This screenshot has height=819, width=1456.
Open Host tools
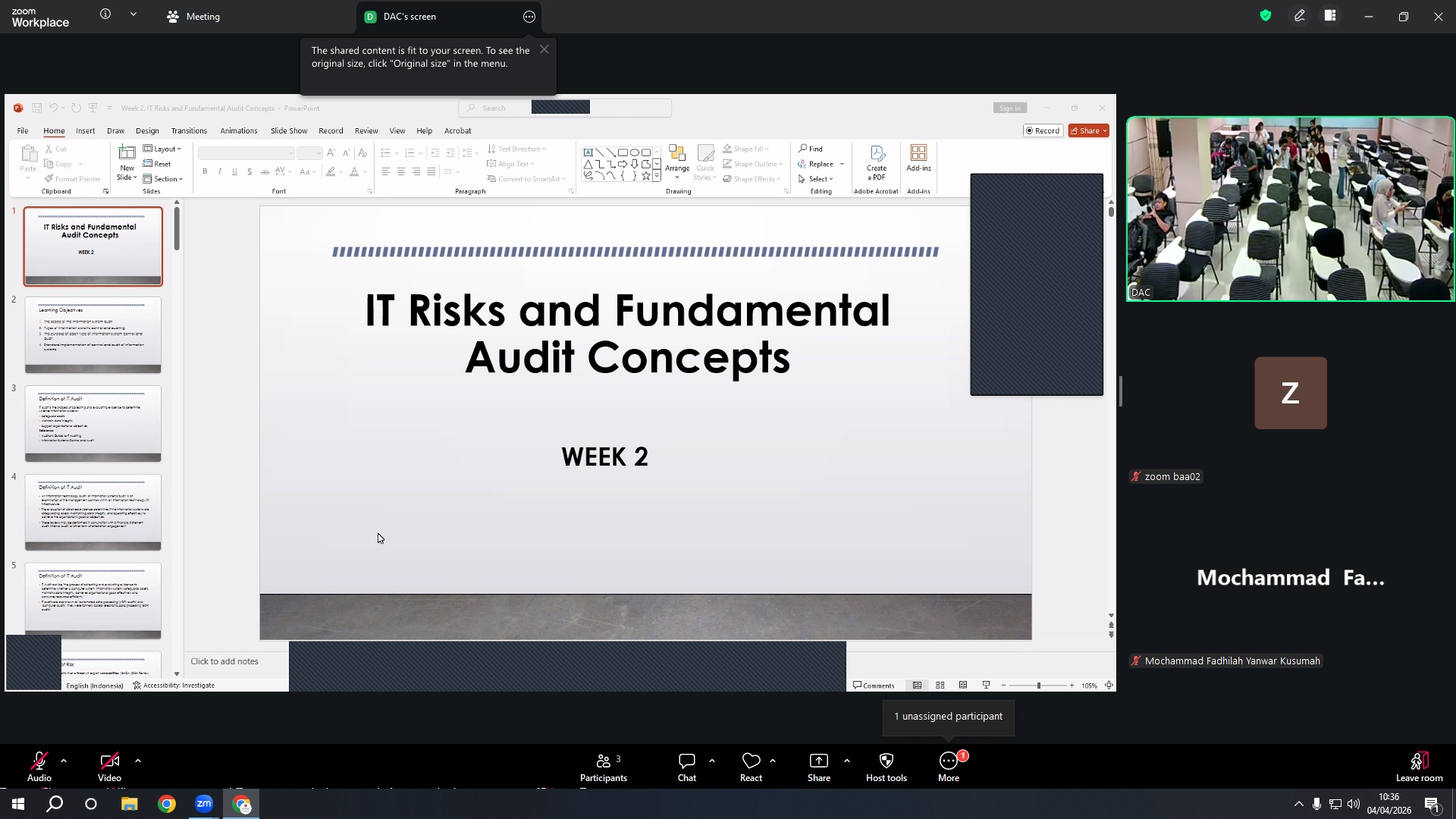tap(886, 767)
